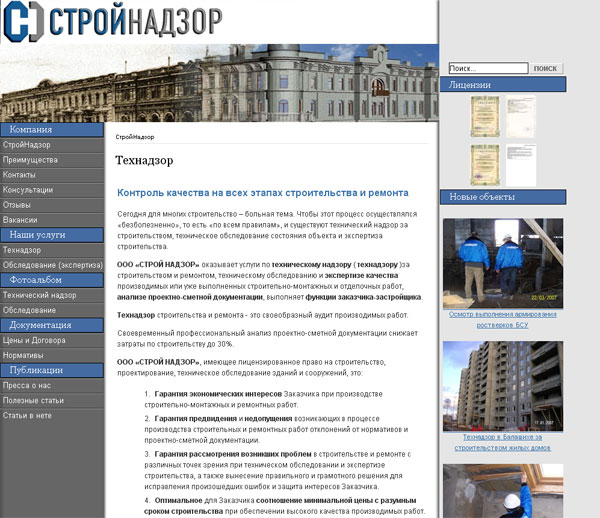Click the поиск search button
600x518 pixels.
click(546, 68)
